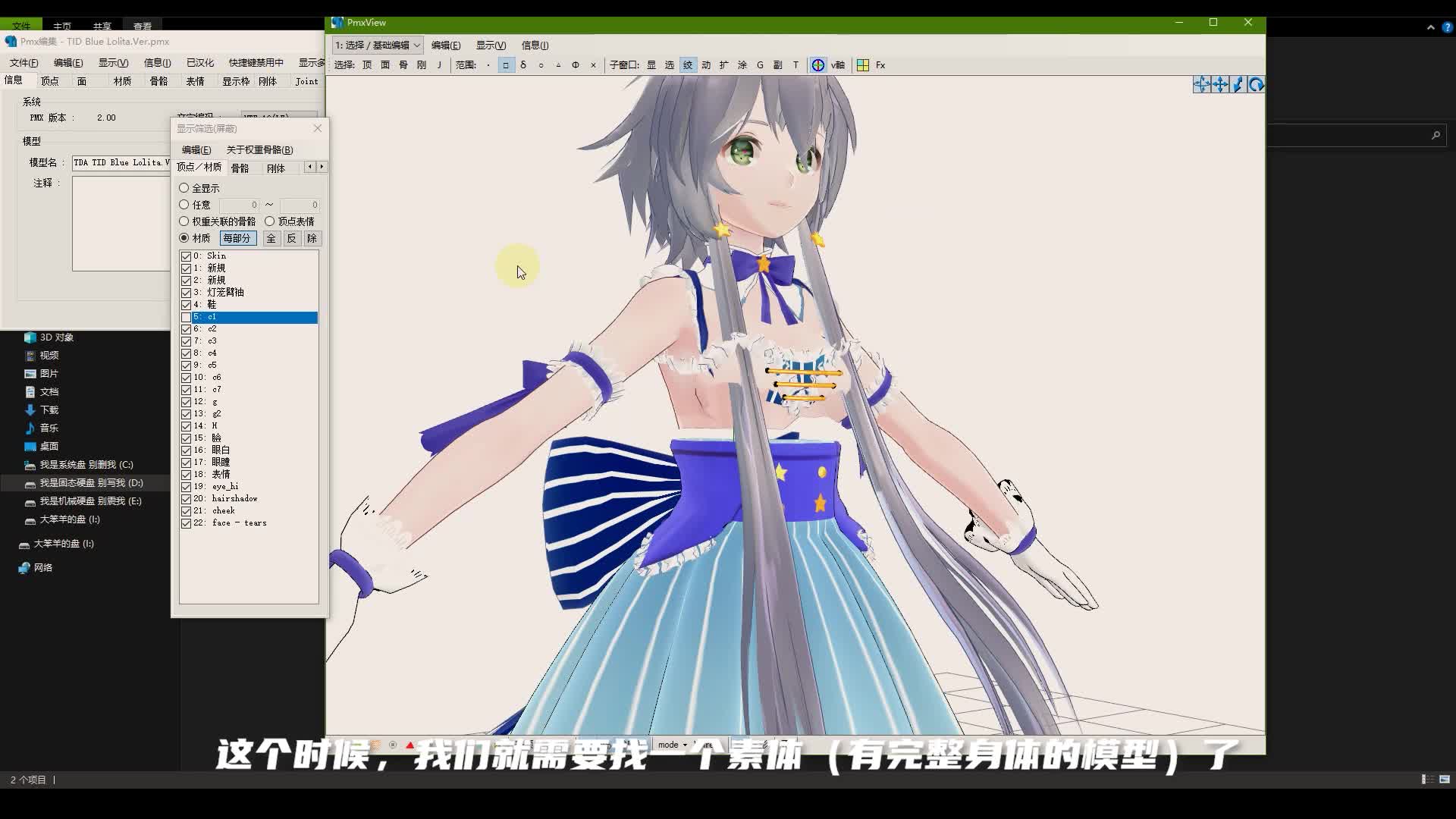Uncheck the 0: Skin material checkbox
1456x819 pixels.
(186, 256)
